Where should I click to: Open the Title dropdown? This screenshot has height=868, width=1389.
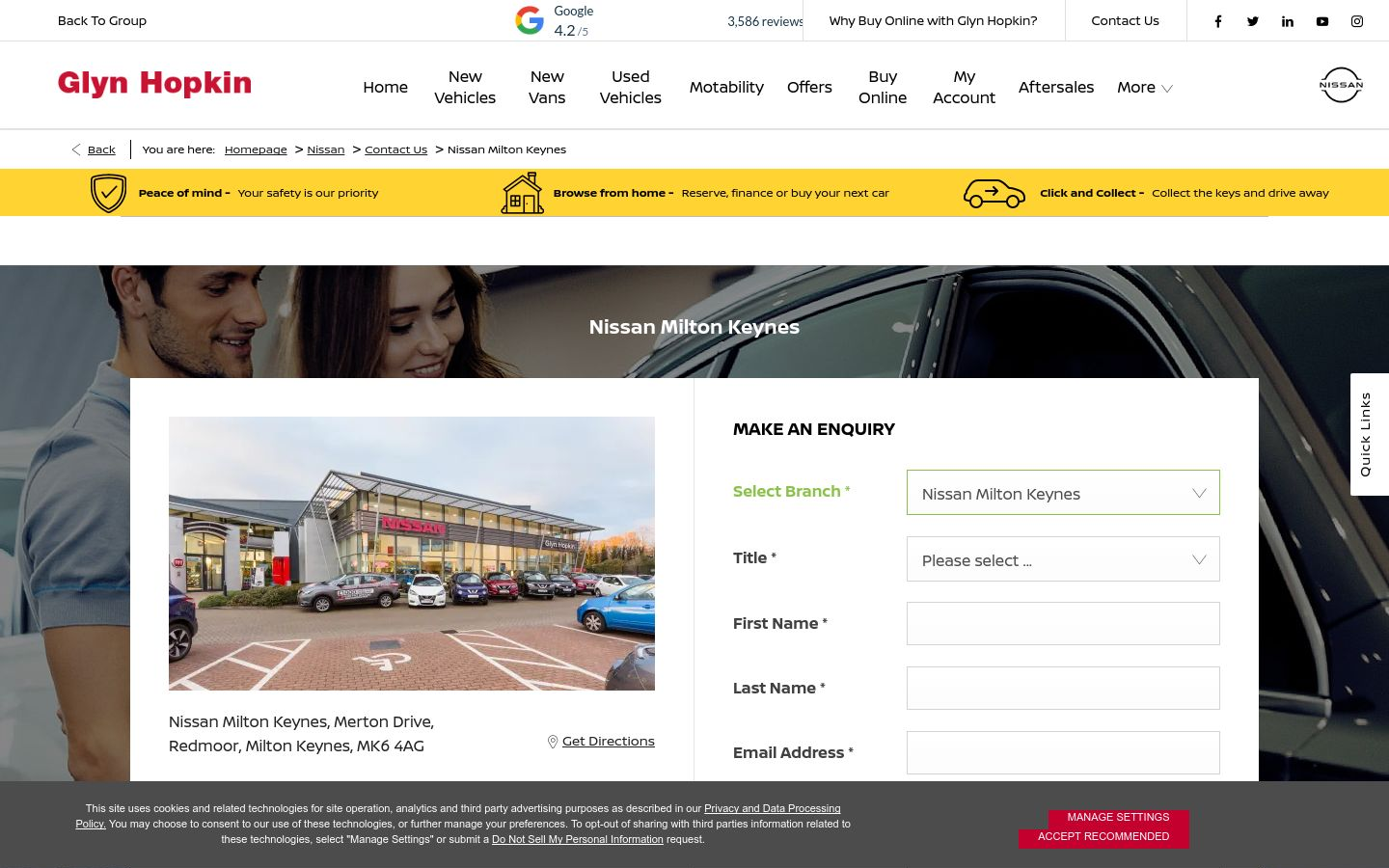pyautogui.click(x=1063, y=559)
